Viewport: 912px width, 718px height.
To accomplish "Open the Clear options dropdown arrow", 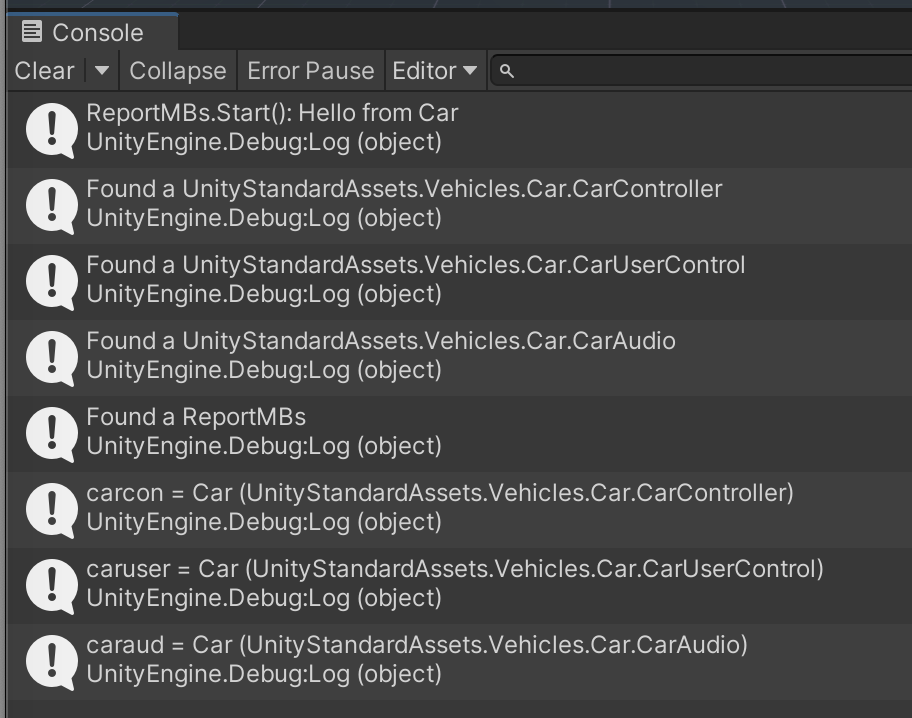I will (101, 71).
